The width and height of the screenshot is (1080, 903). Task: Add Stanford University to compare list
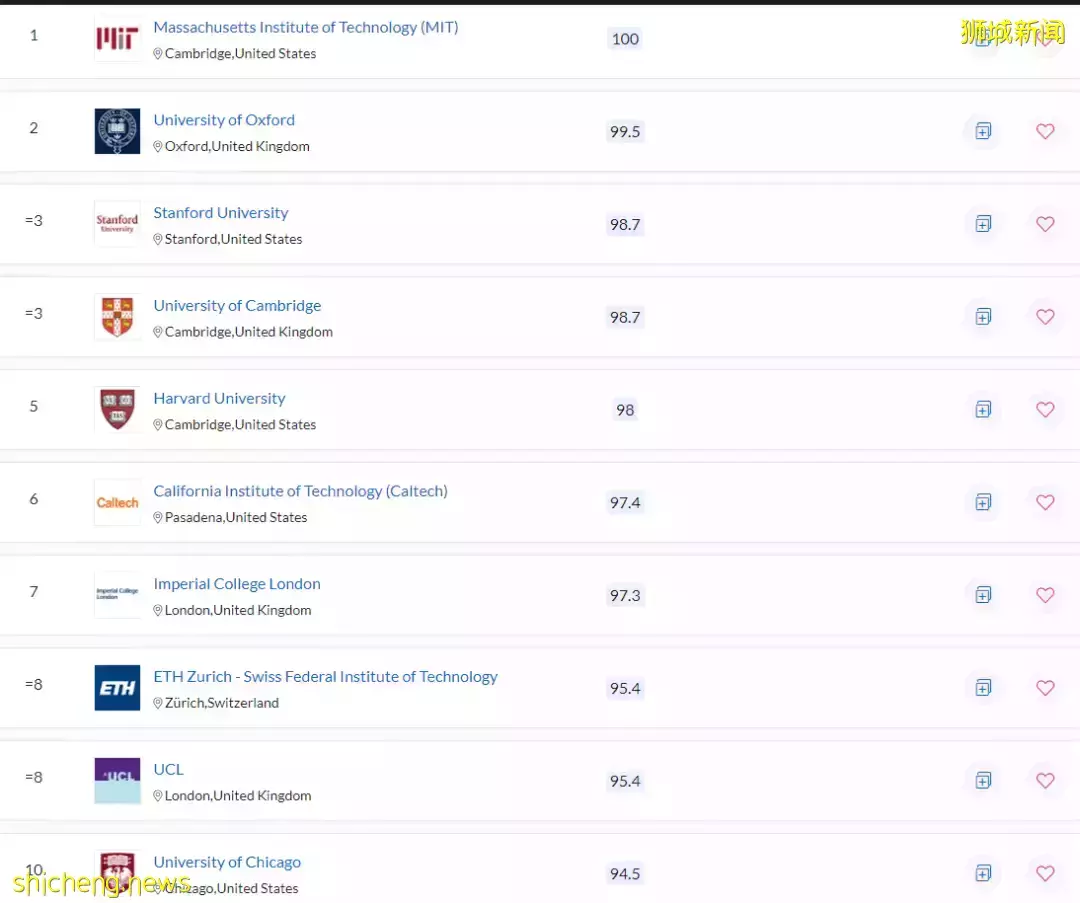[983, 224]
